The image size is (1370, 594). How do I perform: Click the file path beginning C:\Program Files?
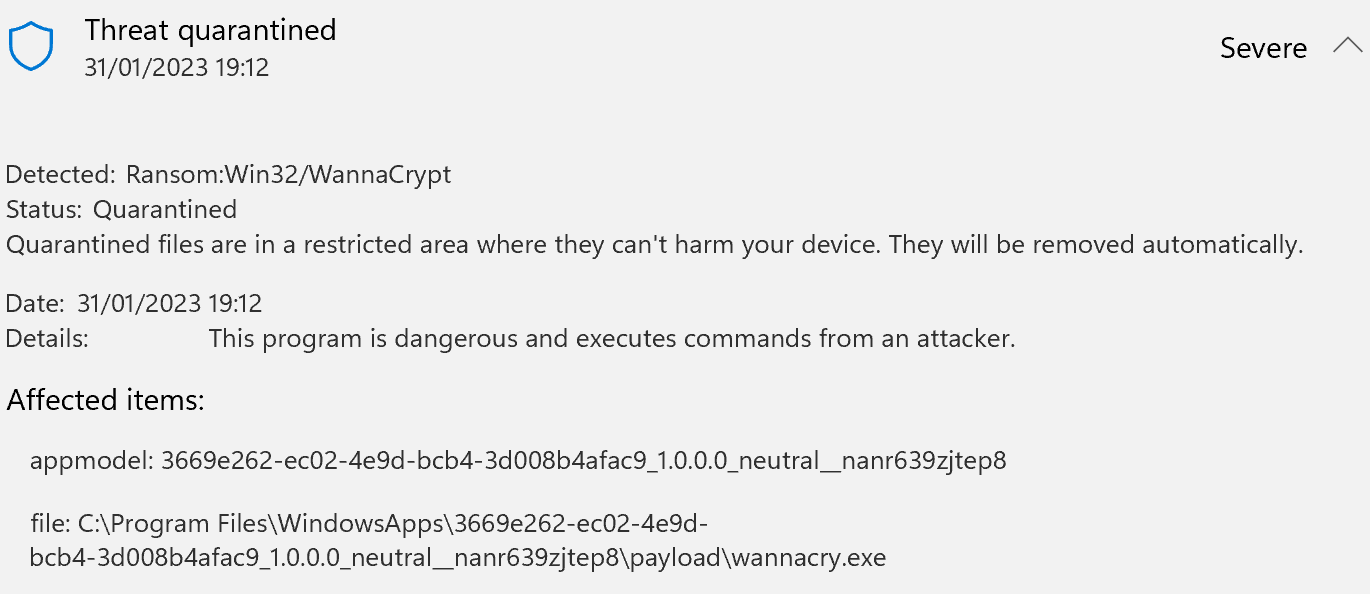[458, 540]
